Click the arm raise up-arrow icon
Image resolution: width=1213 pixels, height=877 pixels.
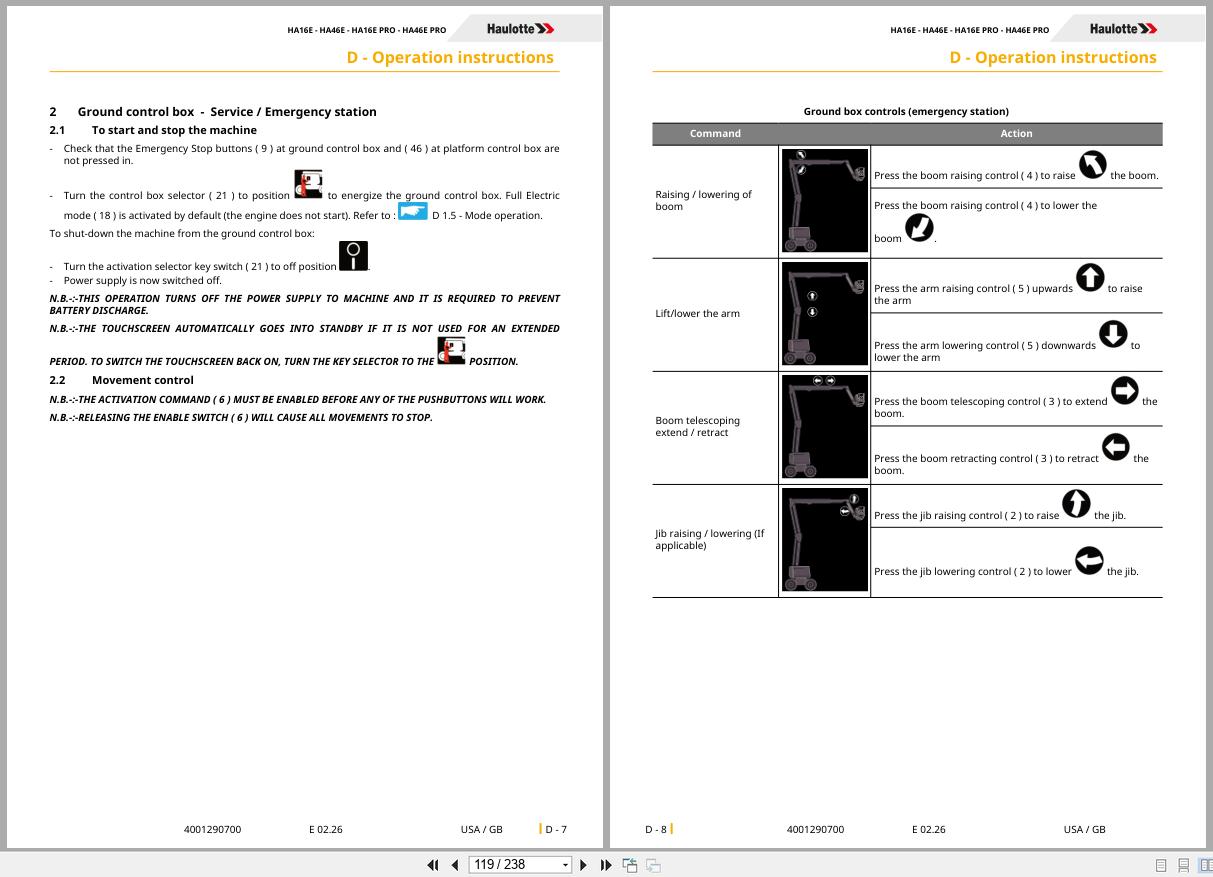(1090, 278)
